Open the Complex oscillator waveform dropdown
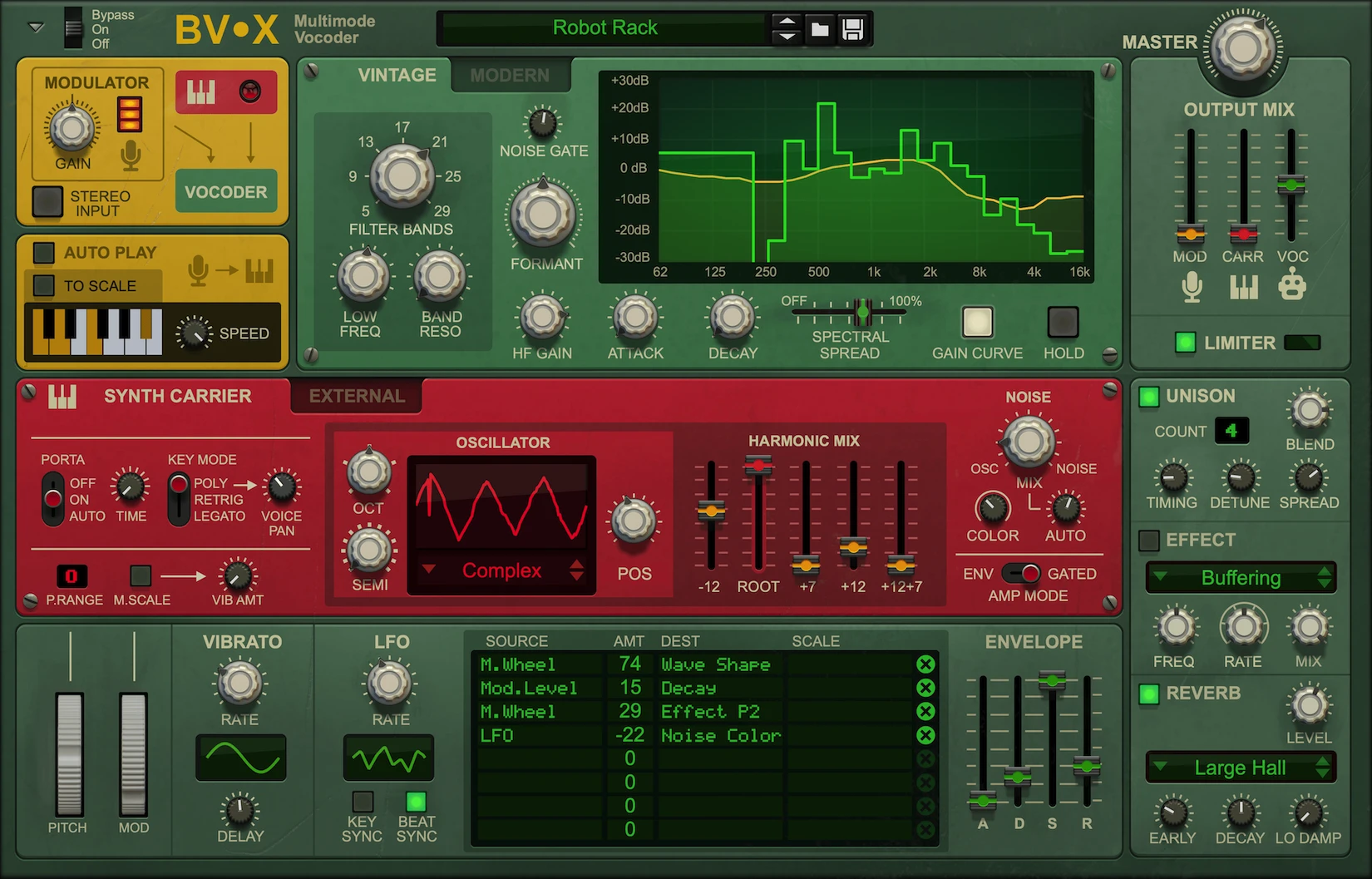The image size is (1372, 879). (501, 570)
